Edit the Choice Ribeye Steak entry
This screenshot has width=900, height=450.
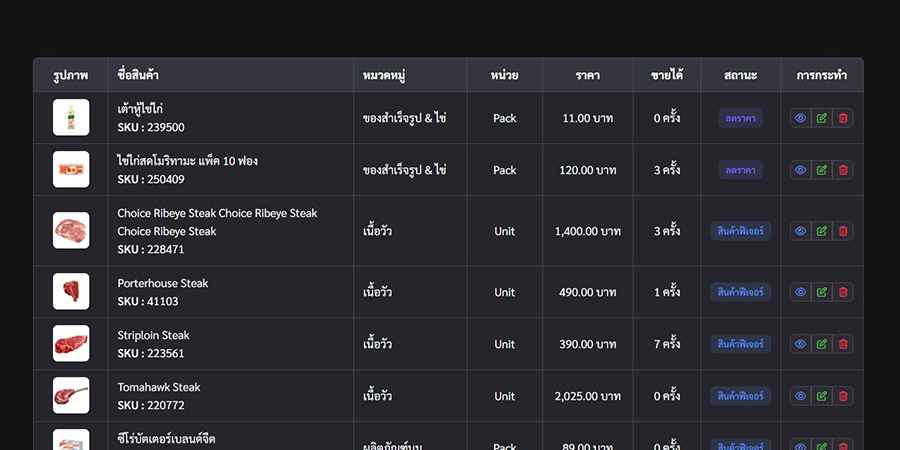822,231
